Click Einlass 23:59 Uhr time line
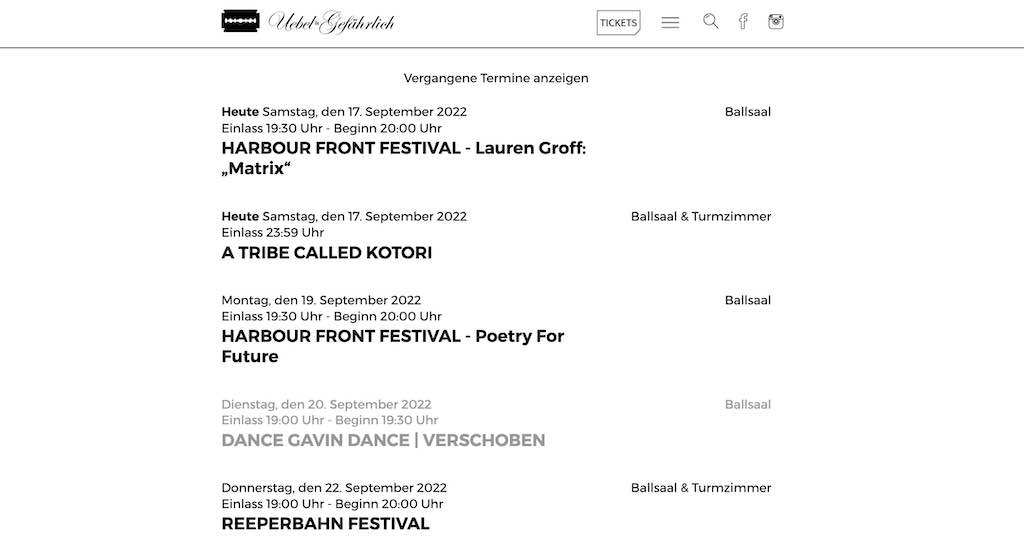1024x539 pixels. tap(273, 233)
